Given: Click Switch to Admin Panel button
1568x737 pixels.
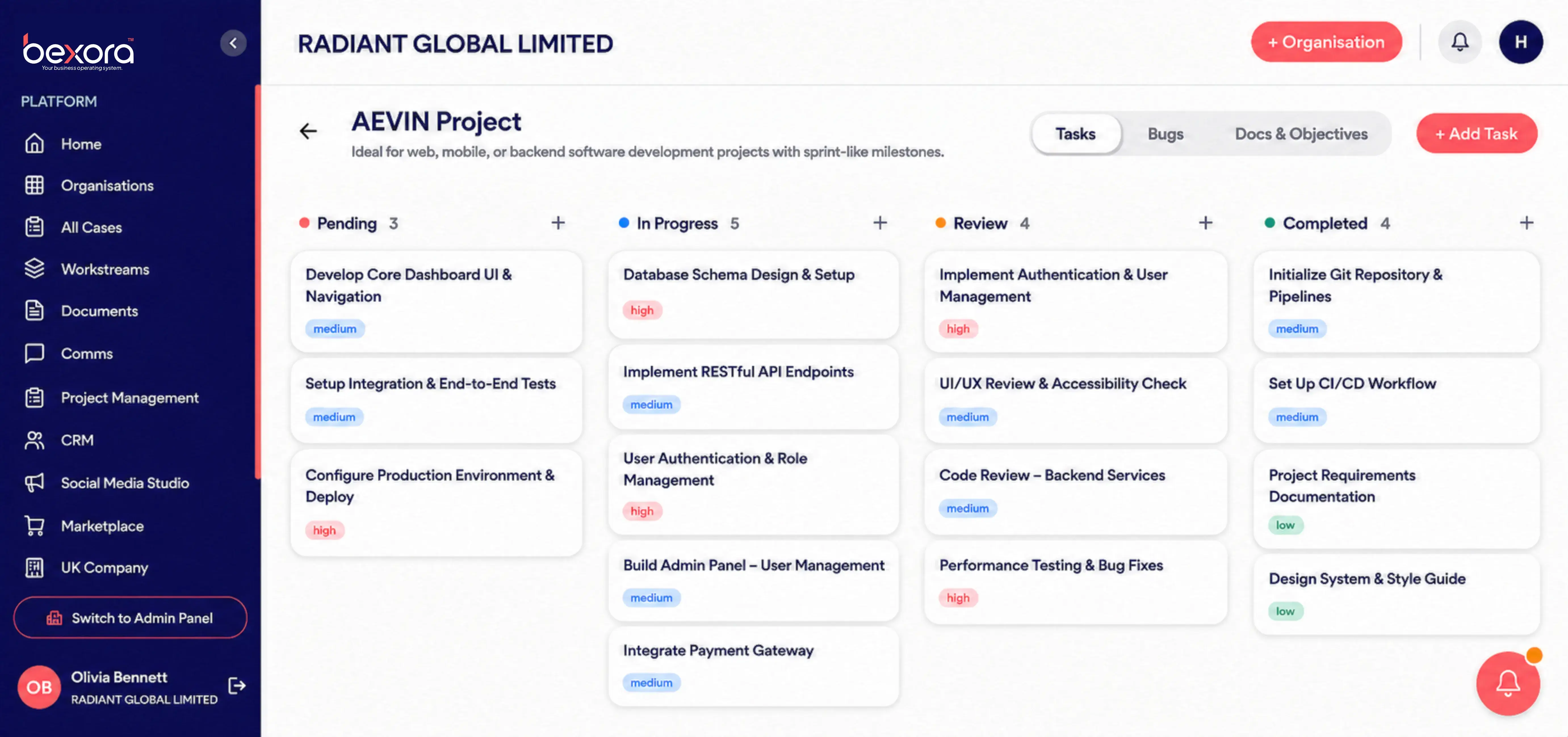Looking at the screenshot, I should click(130, 618).
